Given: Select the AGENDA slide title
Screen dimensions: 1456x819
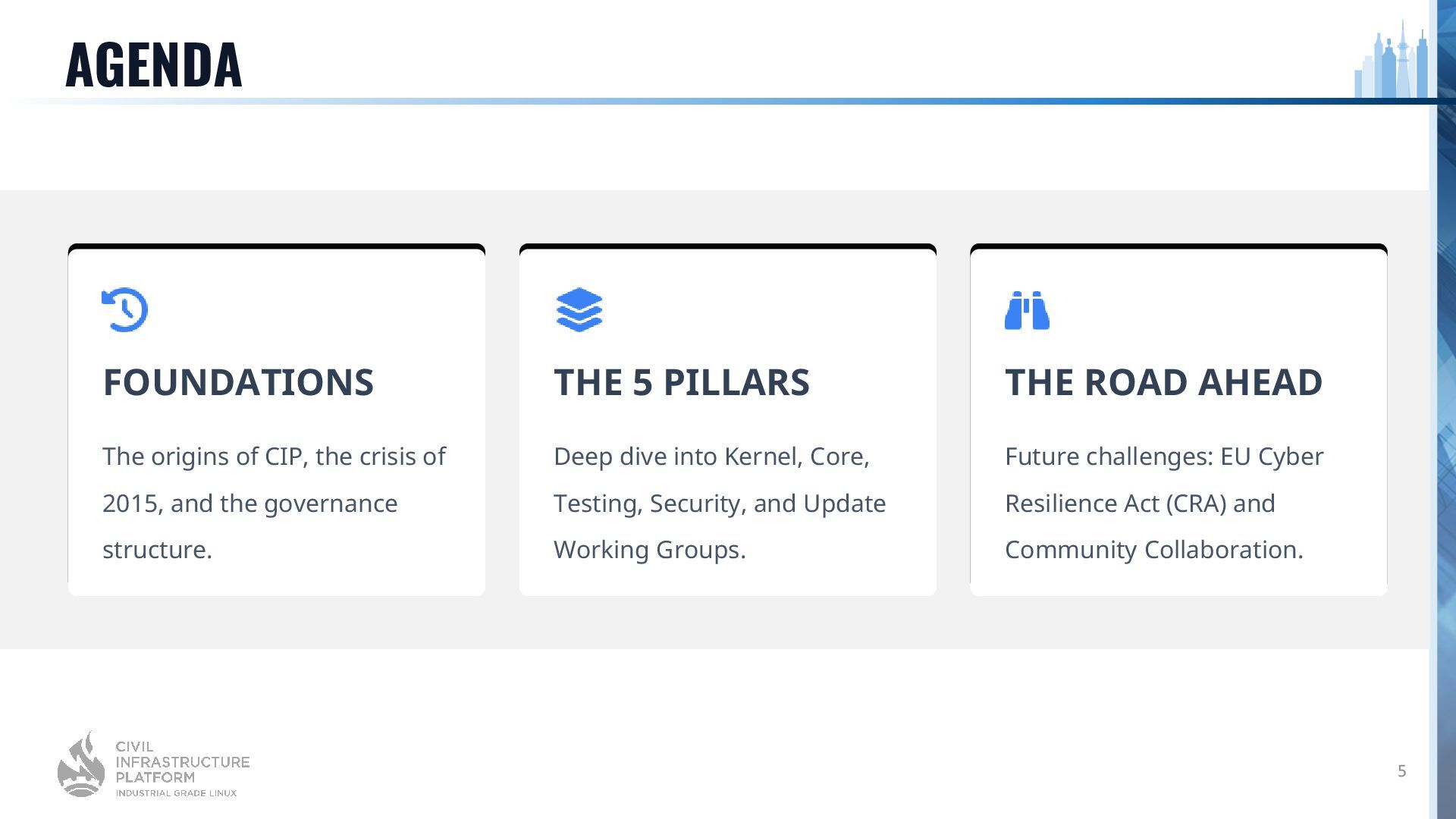Looking at the screenshot, I should (154, 65).
